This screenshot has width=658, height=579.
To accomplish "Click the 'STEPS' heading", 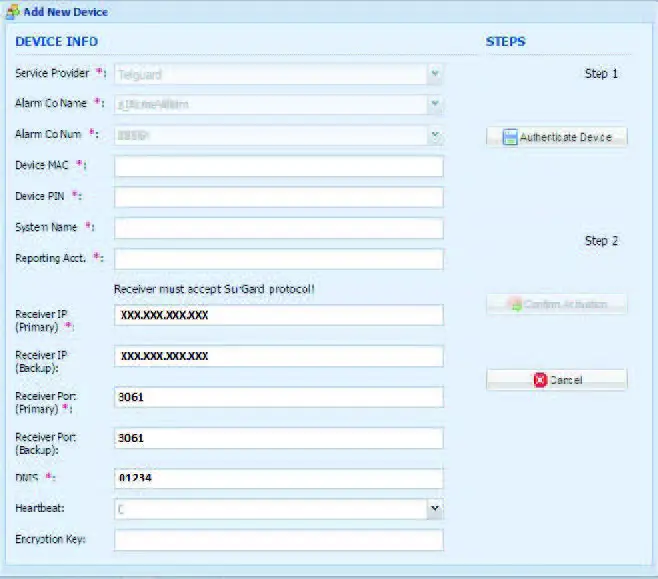I will pos(505,42).
